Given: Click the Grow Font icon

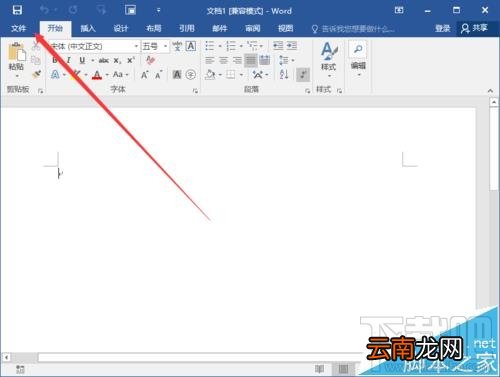Looking at the screenshot, I should (x=144, y=75).
